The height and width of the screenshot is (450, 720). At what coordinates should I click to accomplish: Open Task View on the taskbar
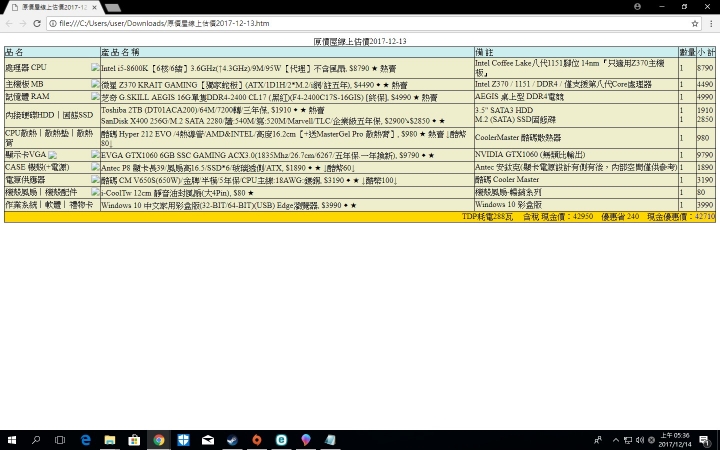coord(60,440)
